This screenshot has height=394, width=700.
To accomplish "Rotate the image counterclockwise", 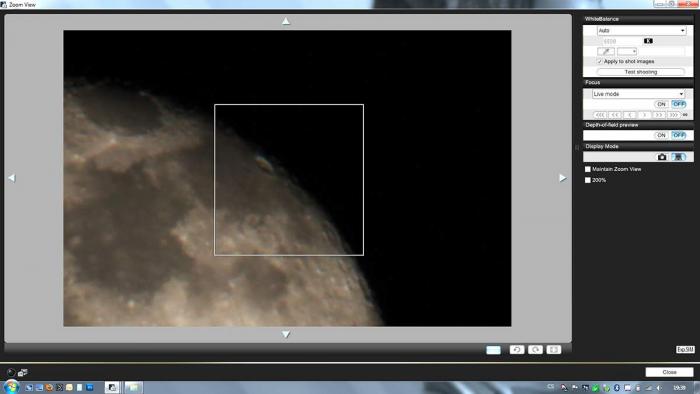I will (x=517, y=349).
